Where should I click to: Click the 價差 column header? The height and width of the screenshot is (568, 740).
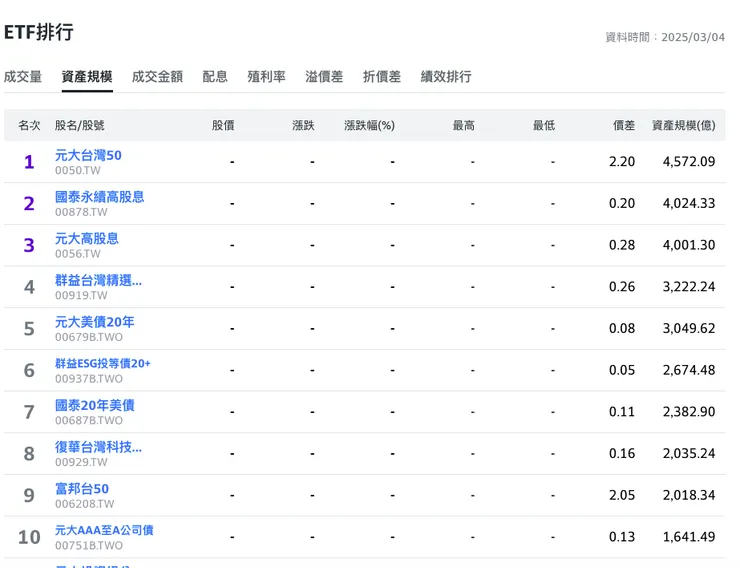(624, 125)
